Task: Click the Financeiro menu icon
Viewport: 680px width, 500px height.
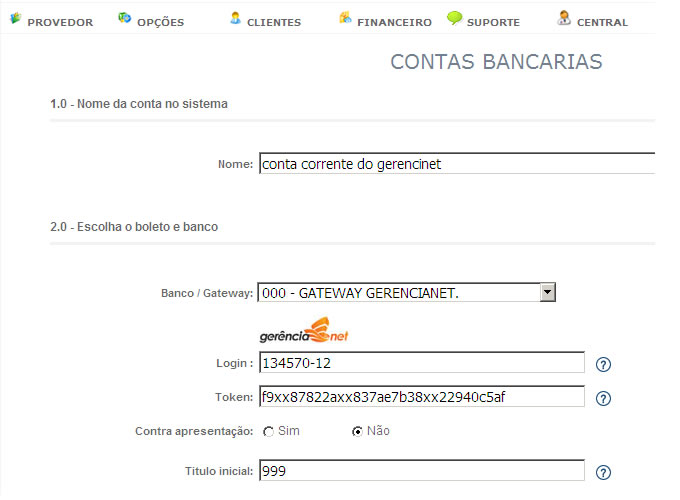Action: pos(345,18)
